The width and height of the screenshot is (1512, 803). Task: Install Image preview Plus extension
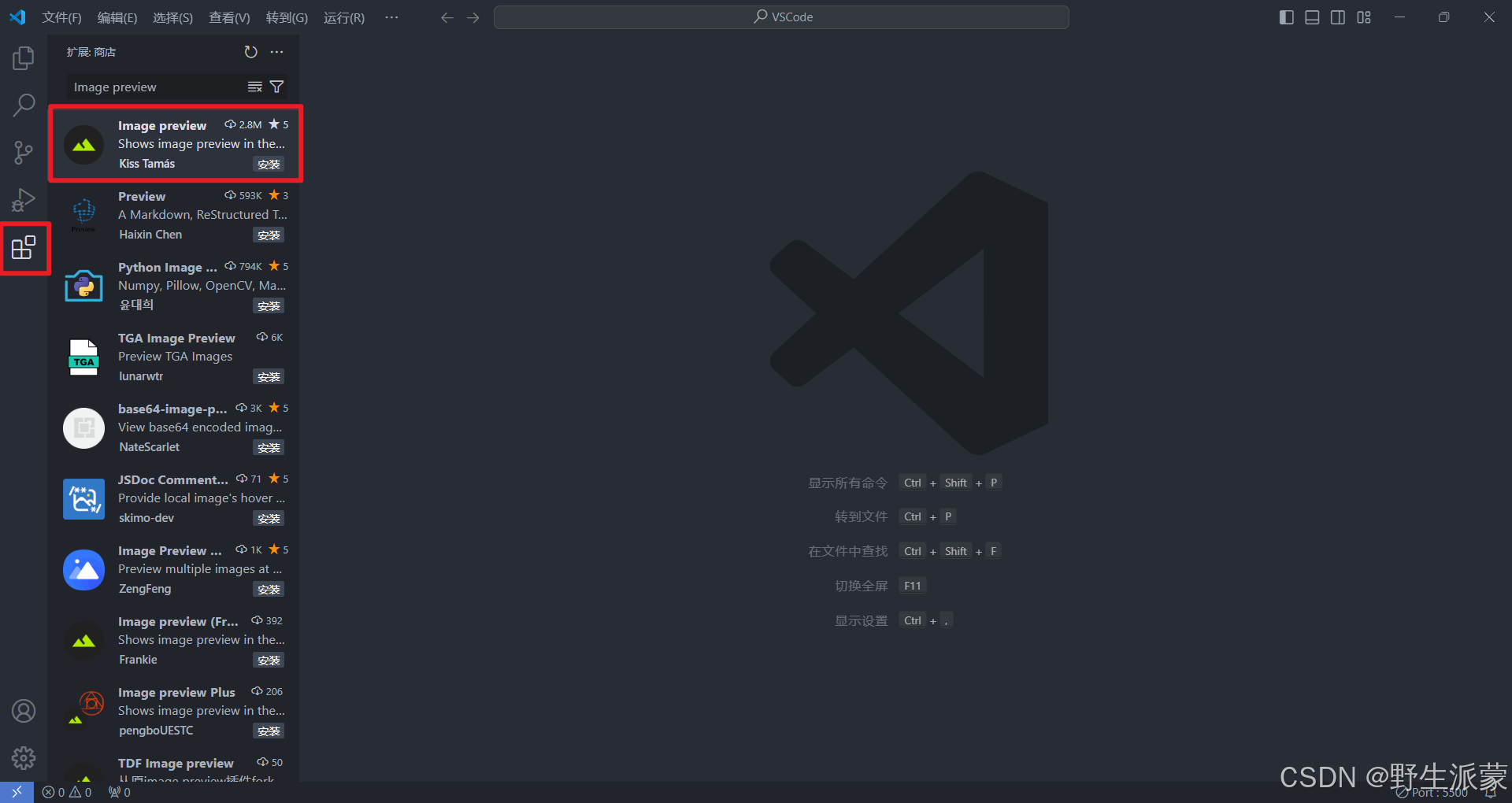[269, 731]
